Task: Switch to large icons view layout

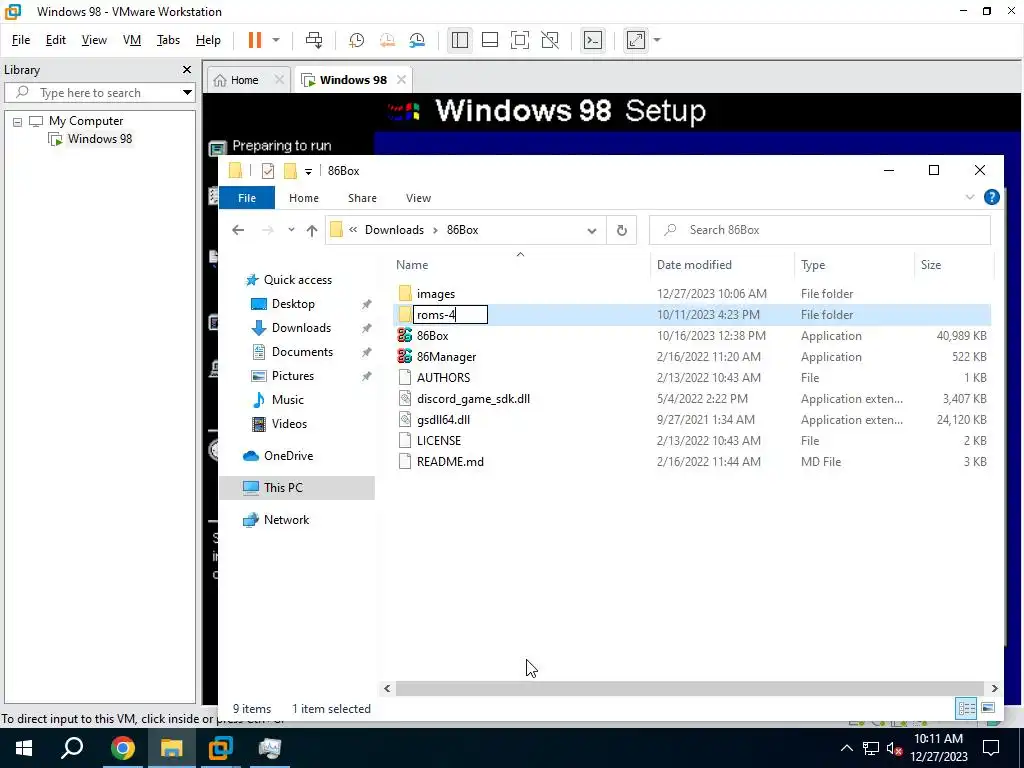Action: tap(987, 708)
